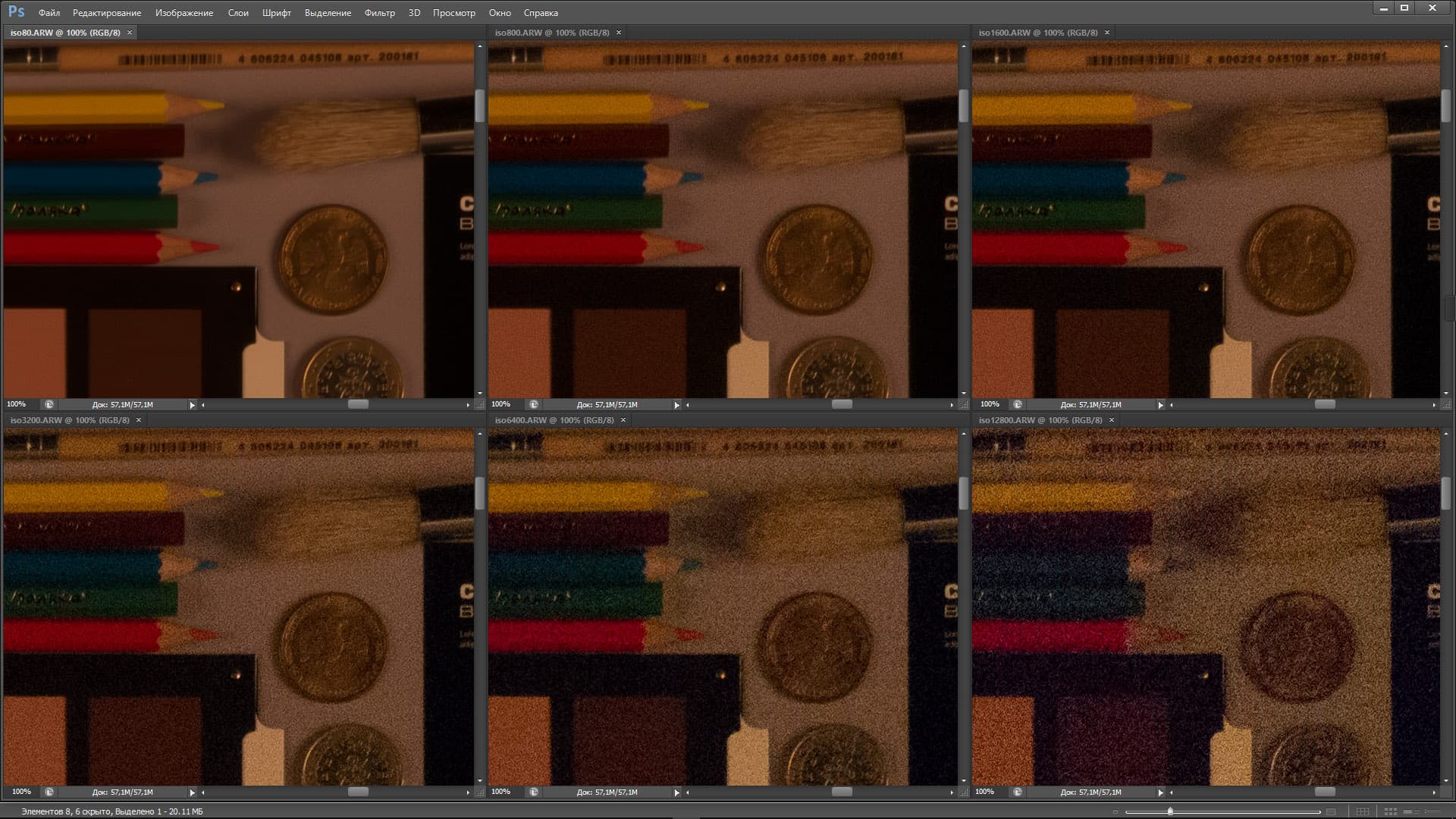Expand document info arrow in iso12800.ARW window
This screenshot has height=819, width=1456.
pos(1160,792)
